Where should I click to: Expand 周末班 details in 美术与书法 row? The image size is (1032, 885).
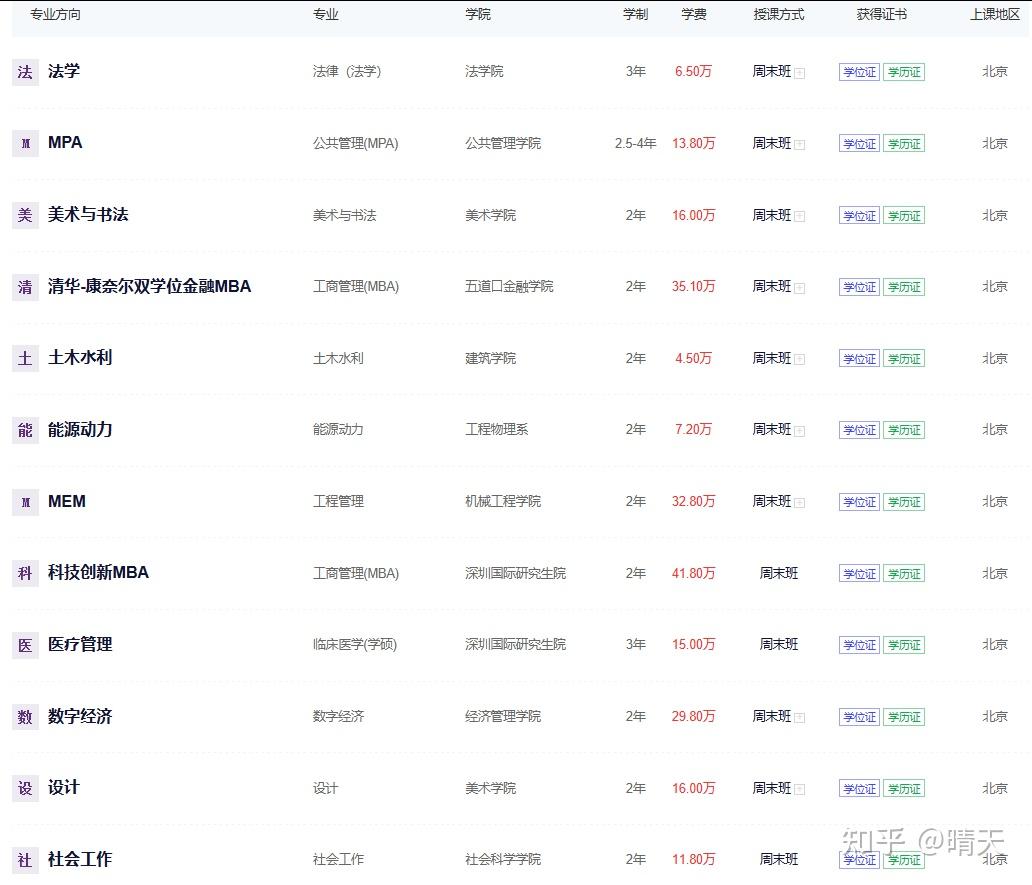pyautogui.click(x=800, y=216)
